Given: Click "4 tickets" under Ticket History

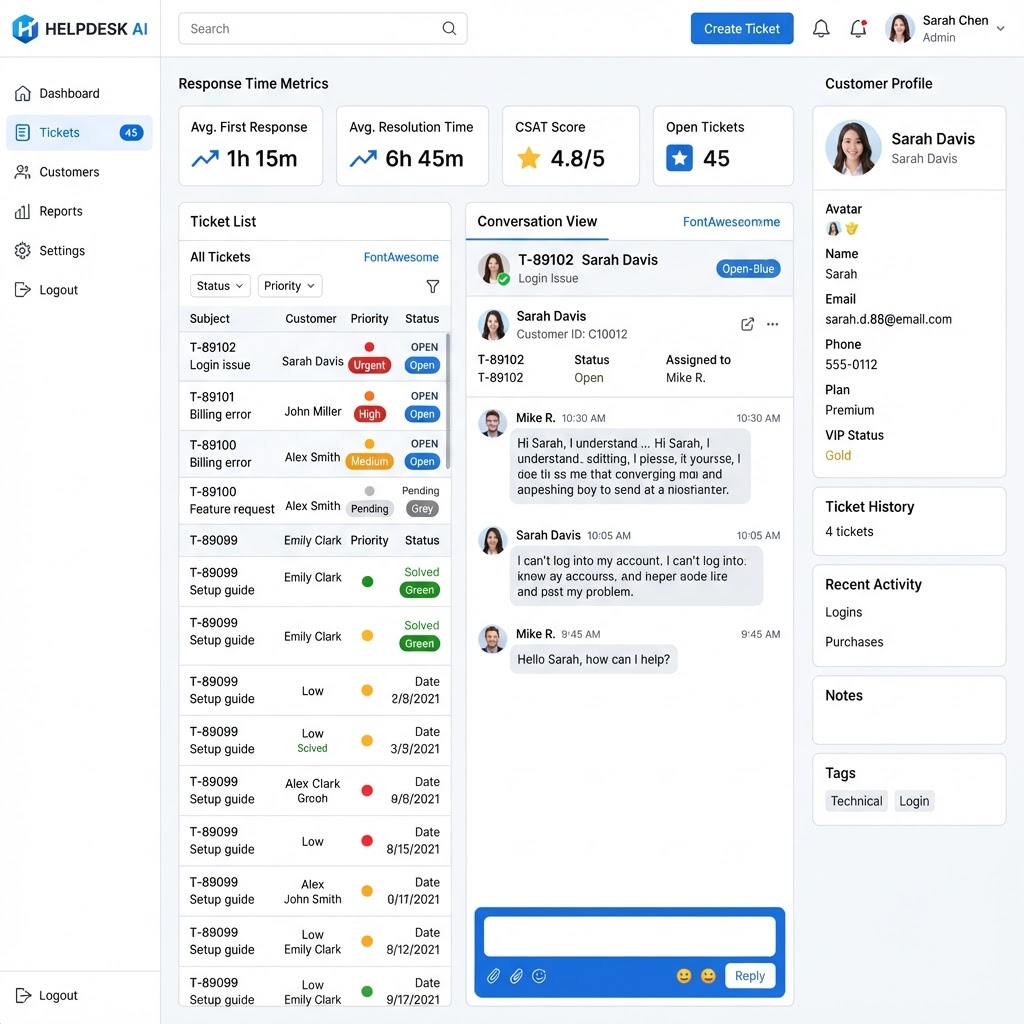Looking at the screenshot, I should [x=849, y=532].
